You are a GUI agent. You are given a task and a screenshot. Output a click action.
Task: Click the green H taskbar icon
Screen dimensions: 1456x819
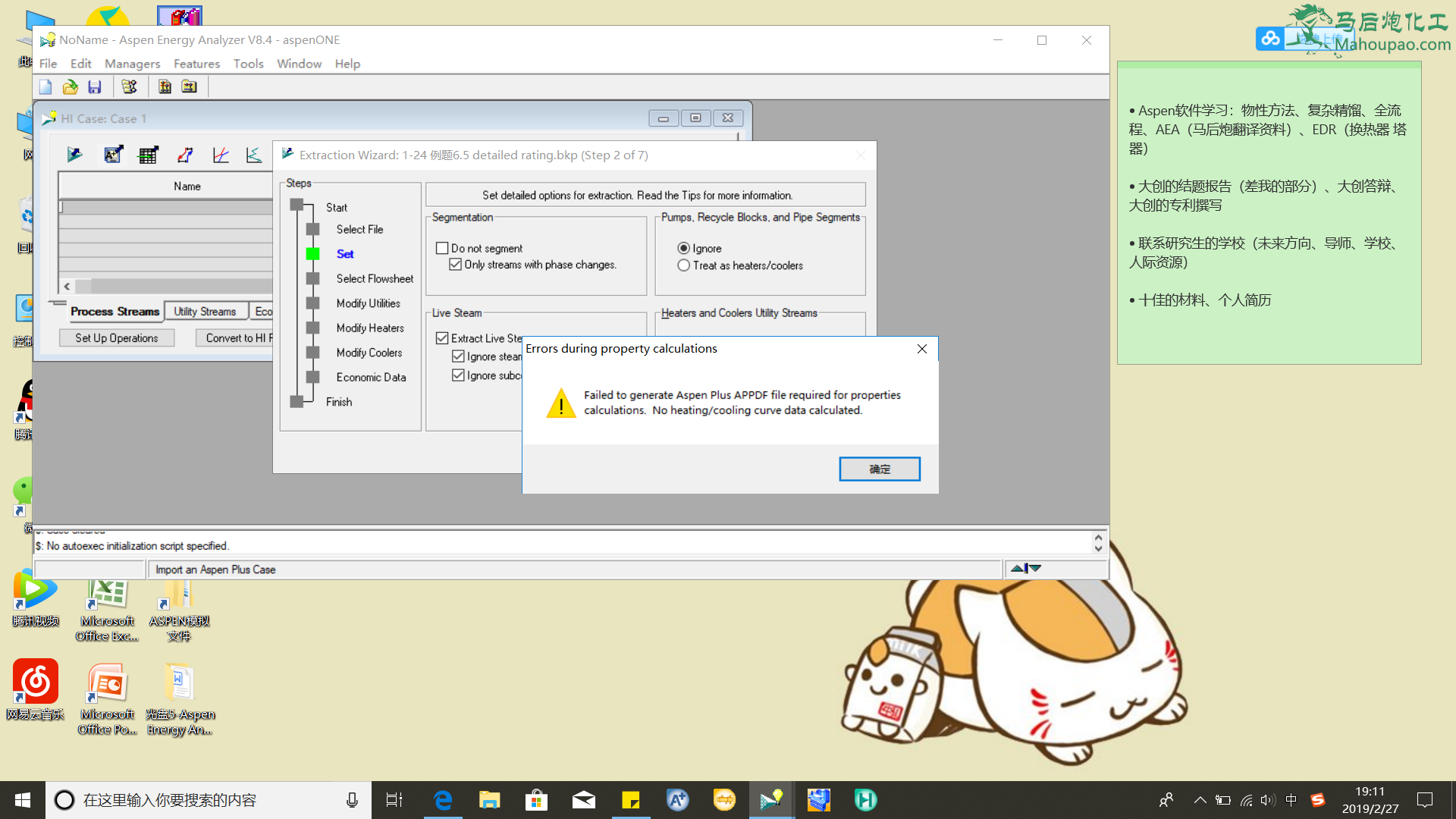coord(865,800)
